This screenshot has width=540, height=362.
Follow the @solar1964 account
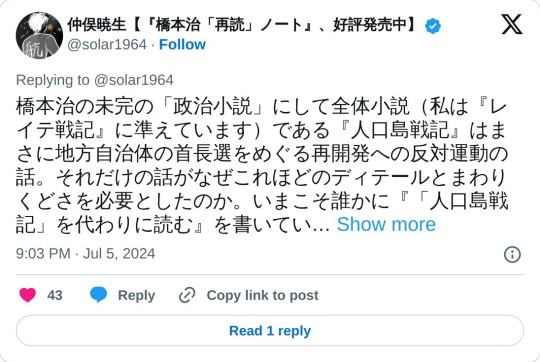[182, 45]
